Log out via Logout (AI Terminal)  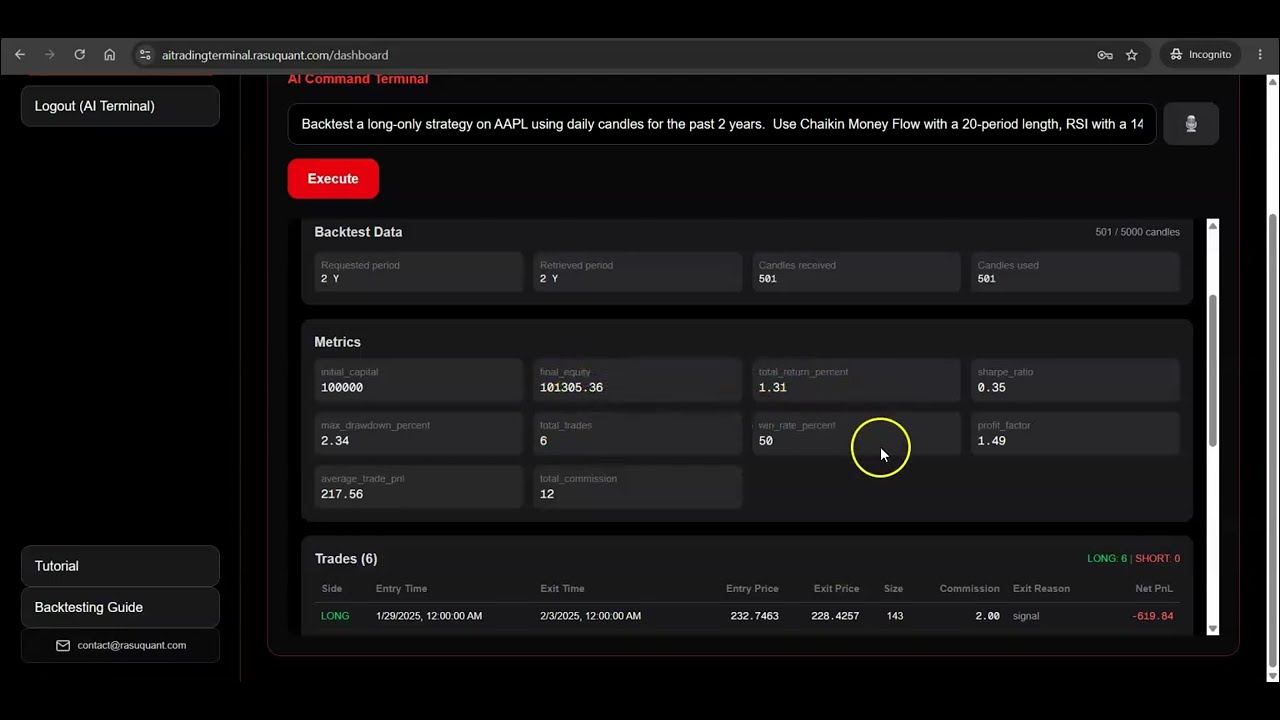coord(120,106)
